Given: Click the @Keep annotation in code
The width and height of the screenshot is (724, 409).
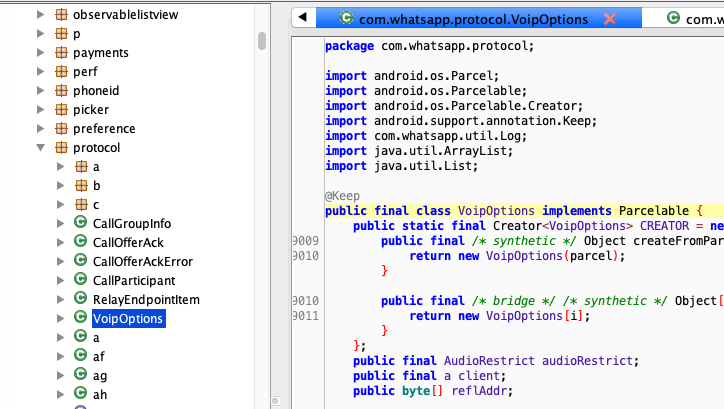Looking at the screenshot, I should pyautogui.click(x=342, y=196).
